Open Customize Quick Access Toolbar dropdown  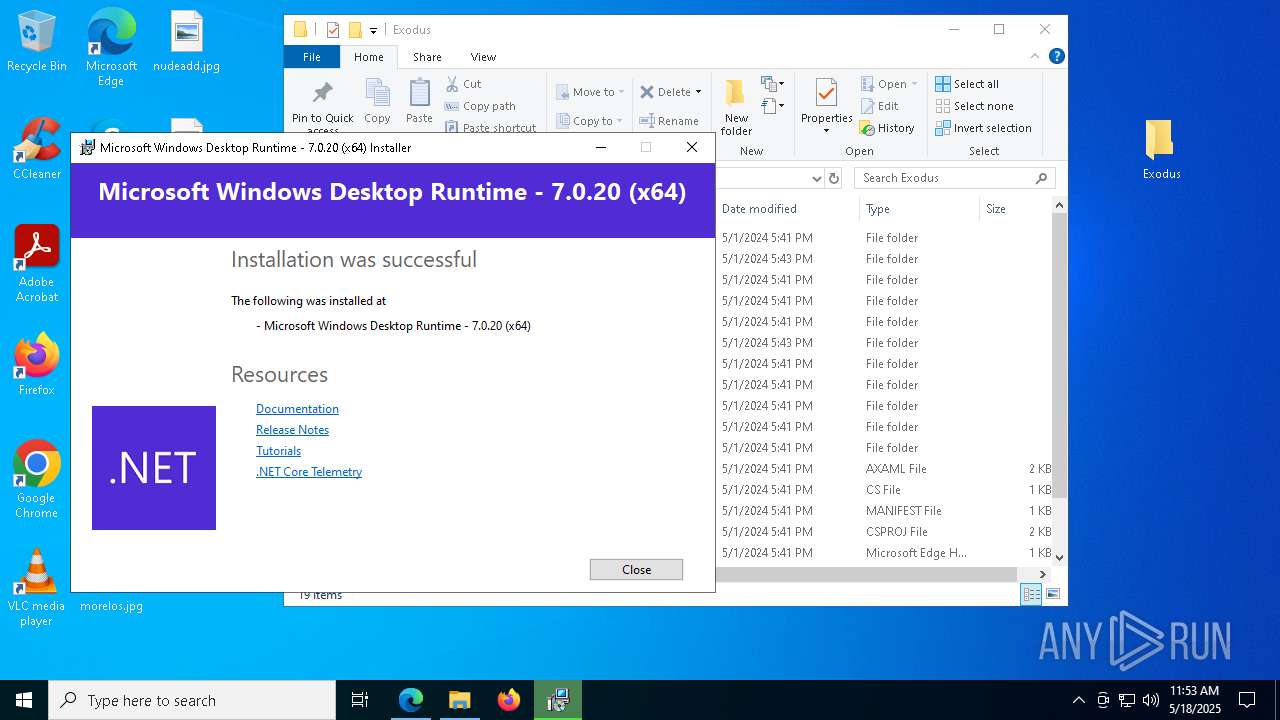373,31
